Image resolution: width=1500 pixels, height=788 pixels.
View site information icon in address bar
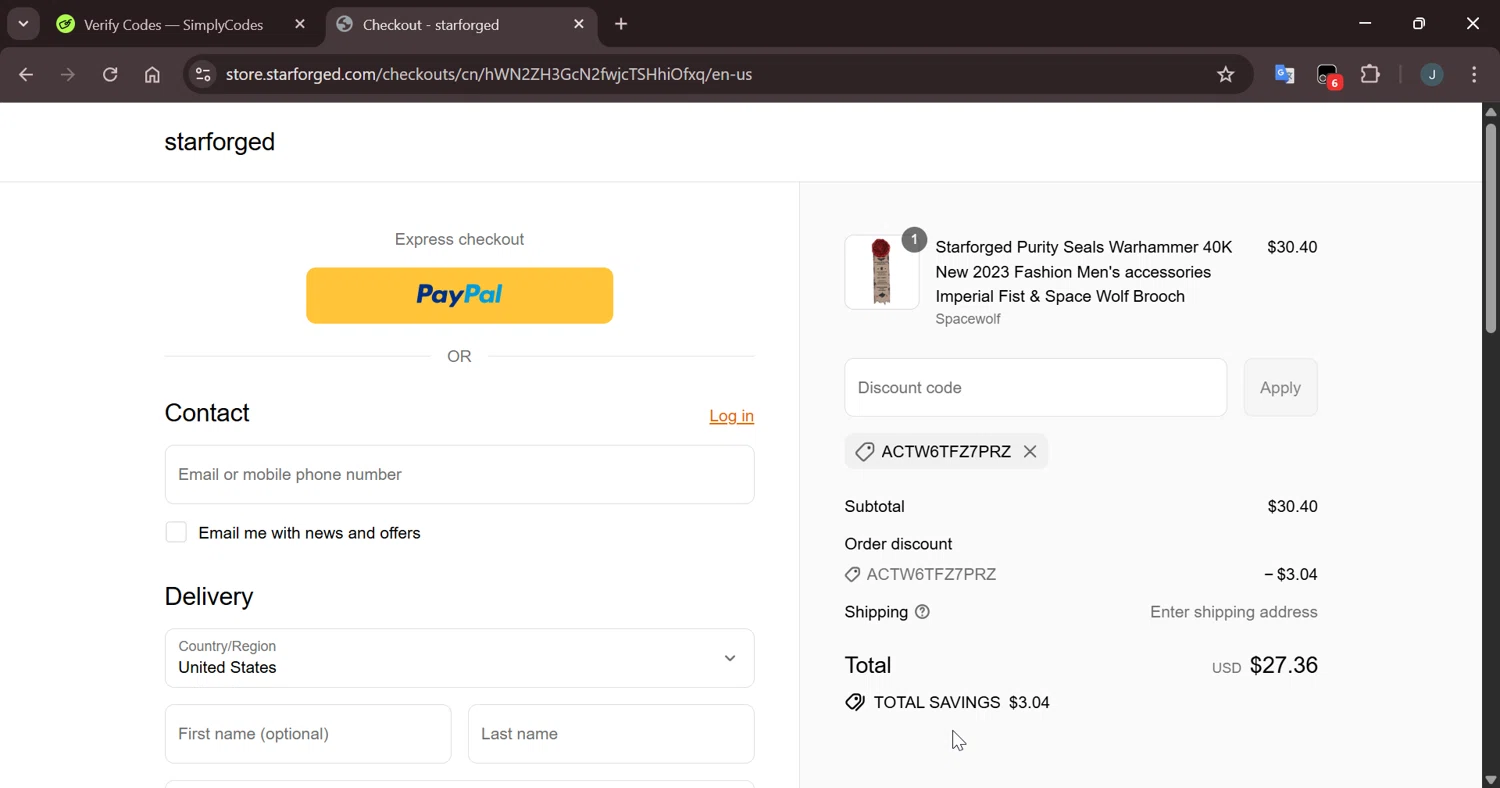(x=203, y=74)
